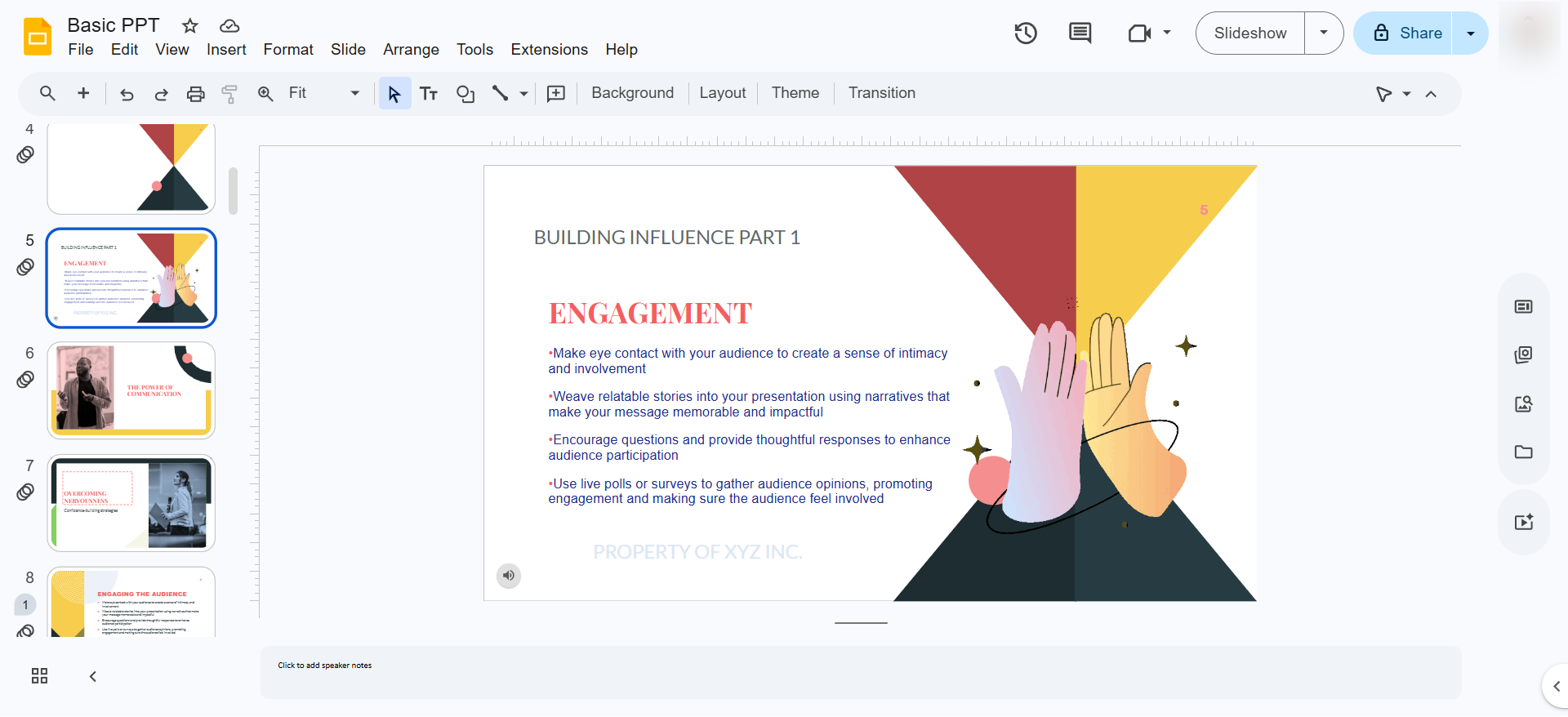Viewport: 1568px width, 717px height.
Task: Click the Undo arrow
Action: 127,94
